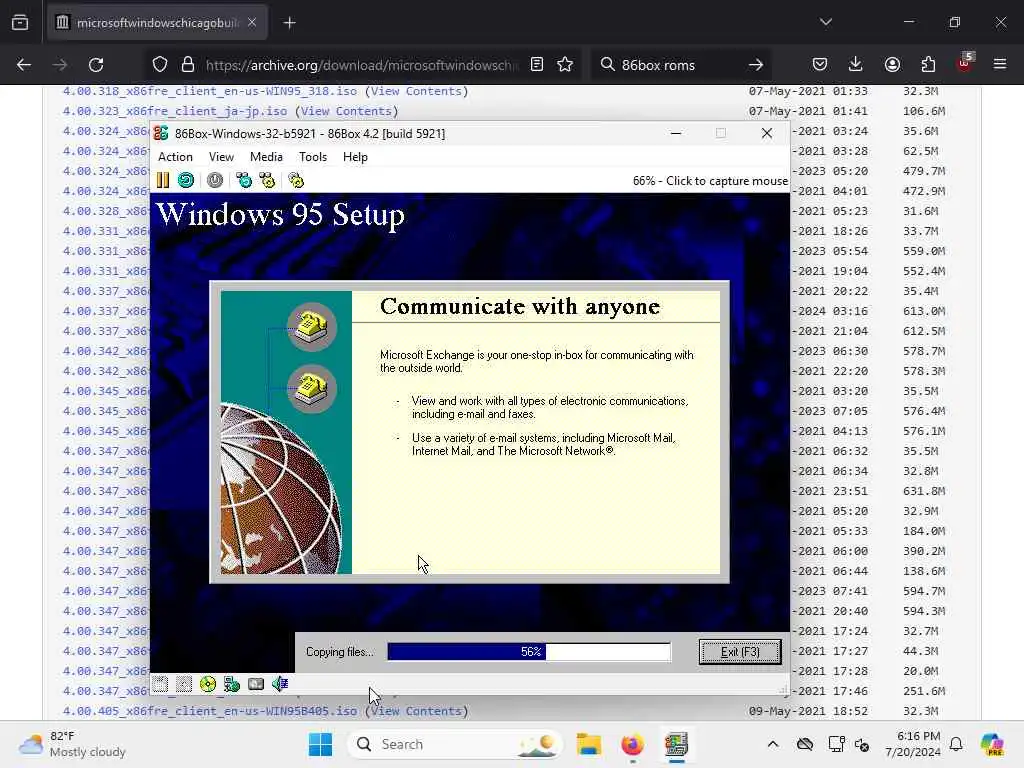Bookmark this page with star icon
The height and width of the screenshot is (768, 1024).
[x=565, y=64]
